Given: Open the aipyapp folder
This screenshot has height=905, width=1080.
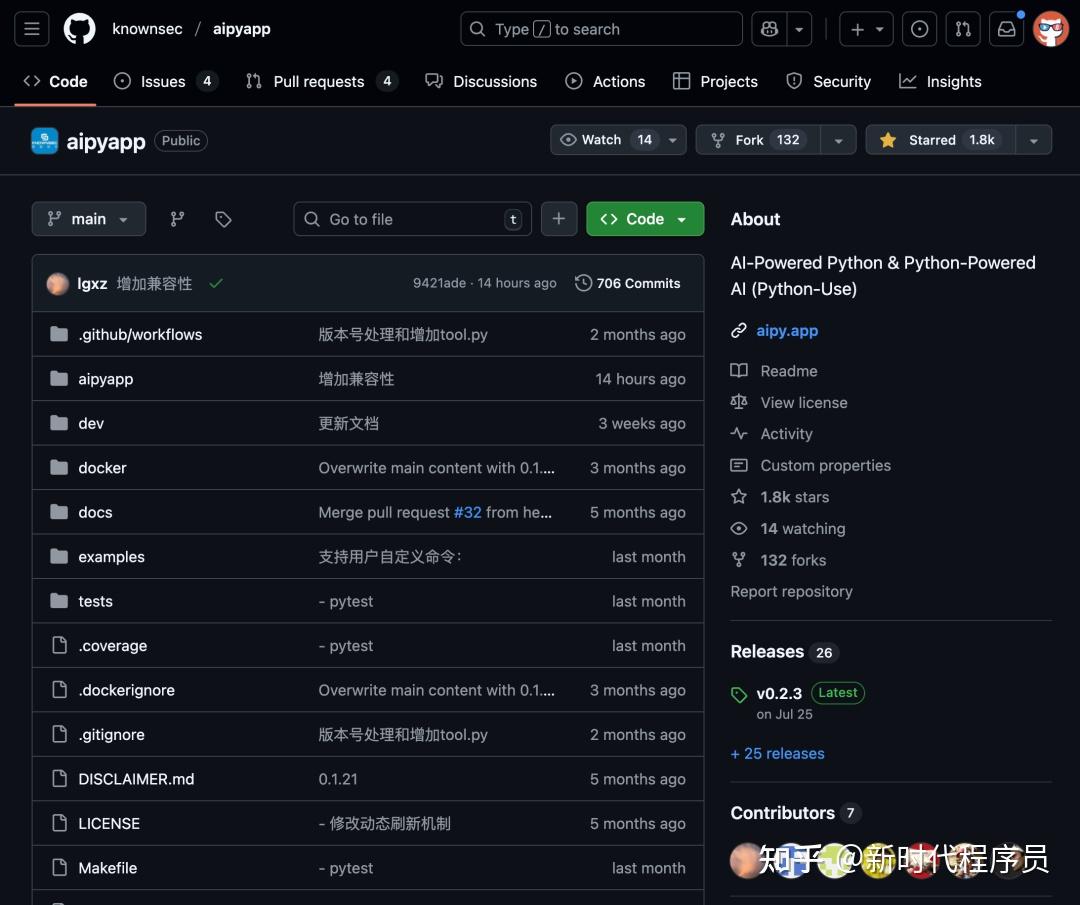Looking at the screenshot, I should coord(105,379).
